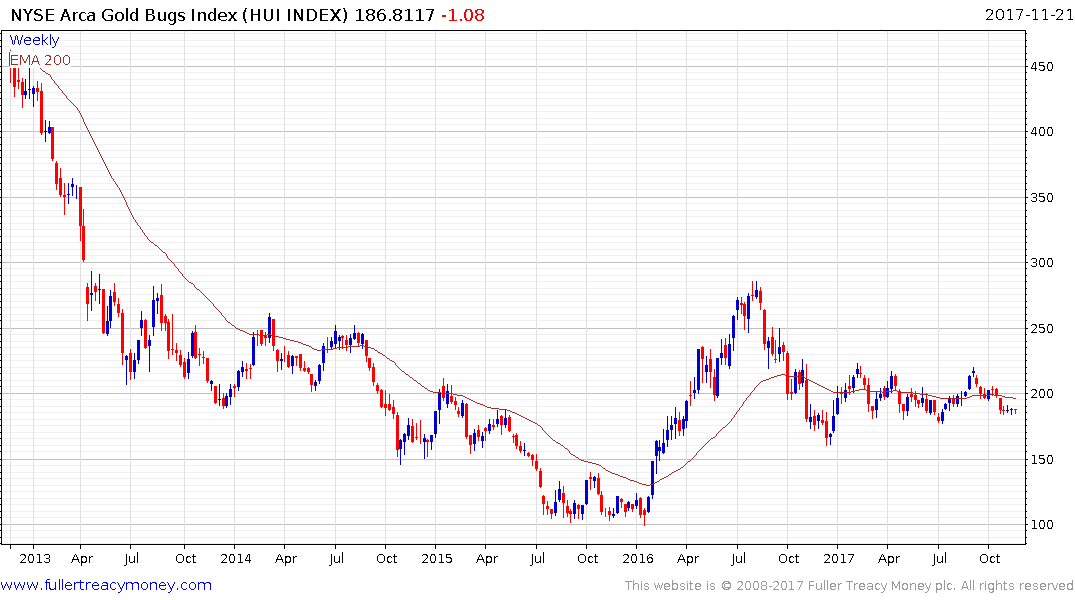Click the 2017 year label on time axis
Image resolution: width=1075 pixels, height=600 pixels.
[x=838, y=558]
